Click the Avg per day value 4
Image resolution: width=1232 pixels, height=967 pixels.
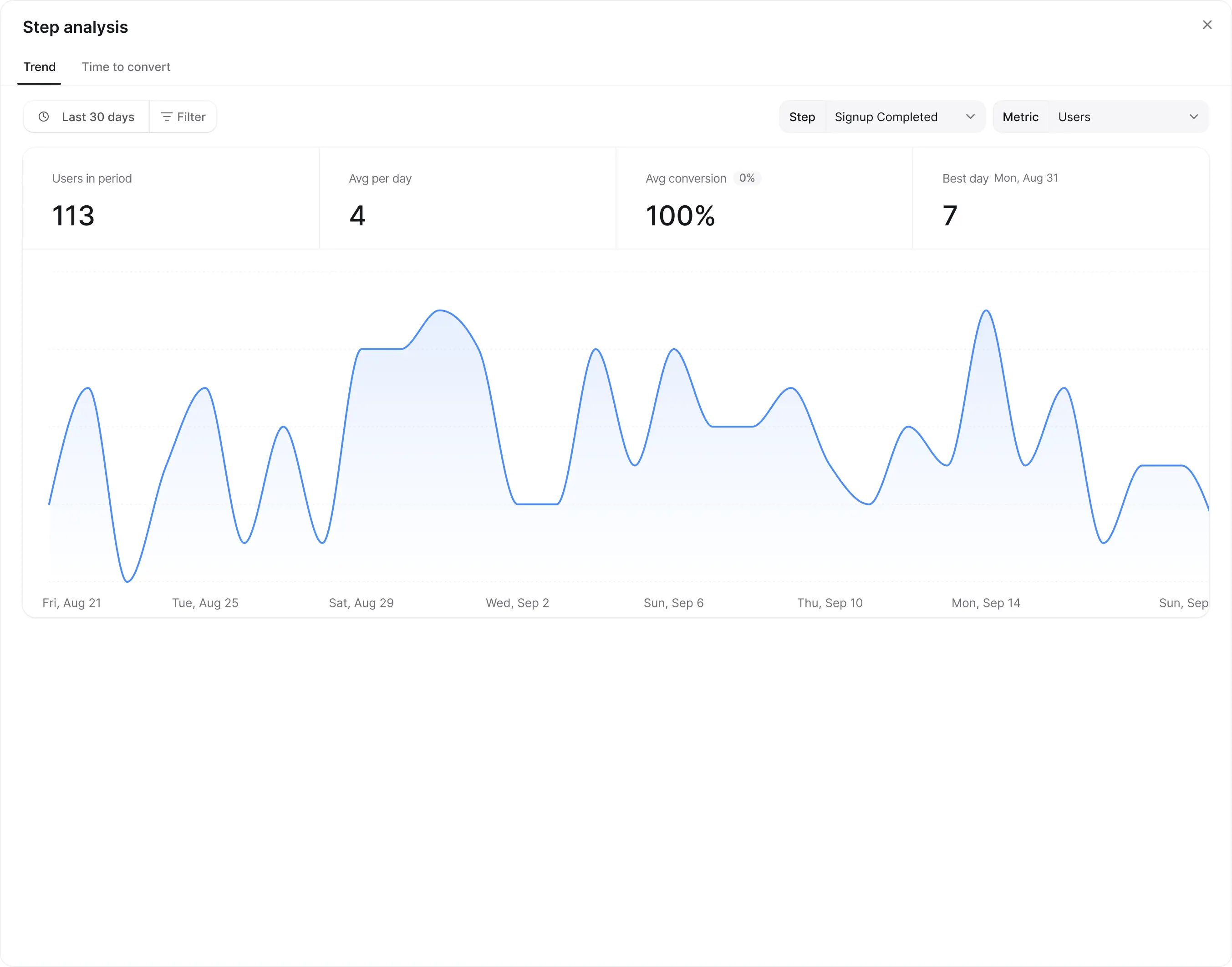[x=357, y=216]
